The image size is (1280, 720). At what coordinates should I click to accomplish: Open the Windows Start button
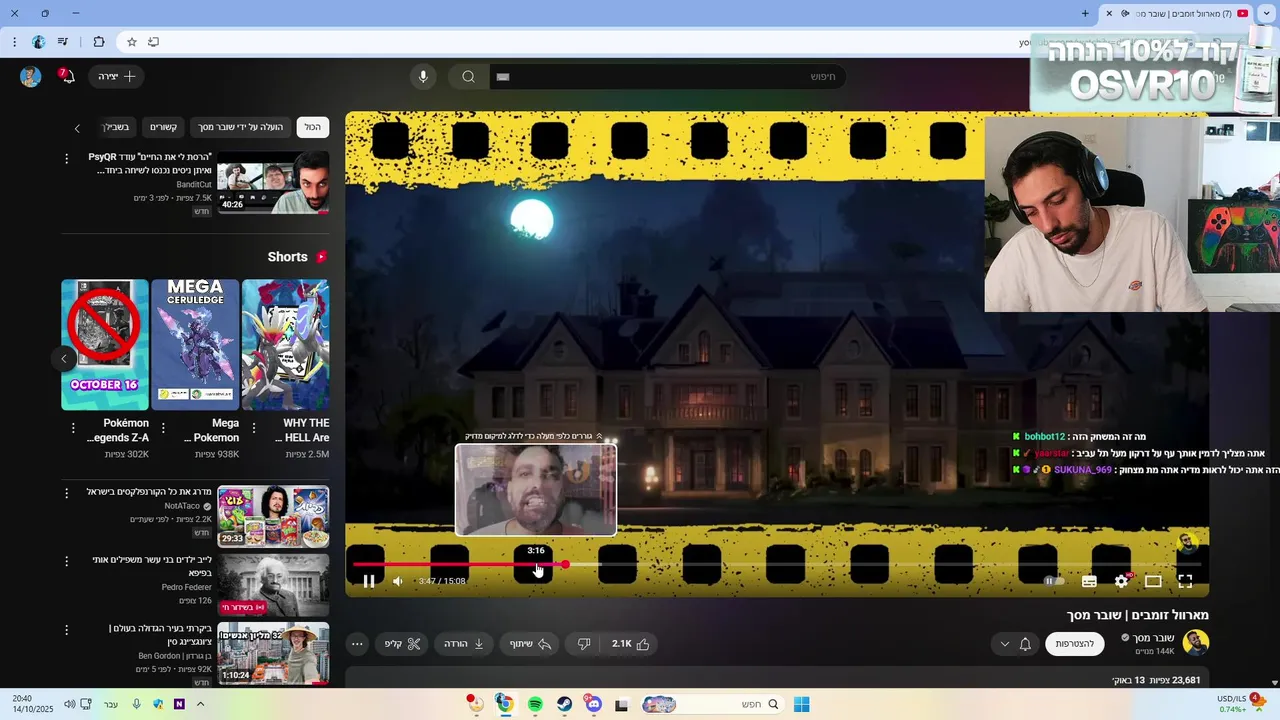tap(801, 704)
